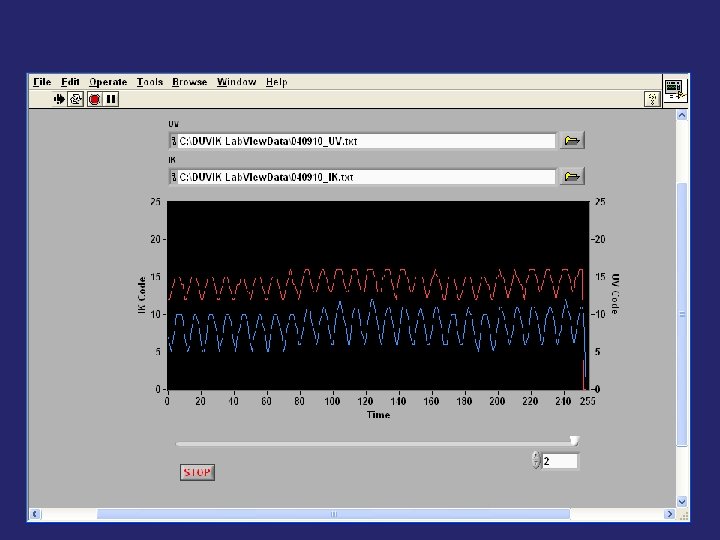720x540 pixels.
Task: Click the 100 x-axis tick value
Action: (x=332, y=401)
